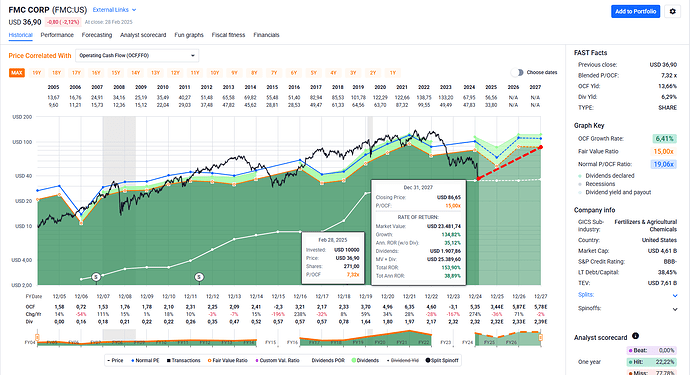Click the Analyst scorecard info icon

pos(635,336)
